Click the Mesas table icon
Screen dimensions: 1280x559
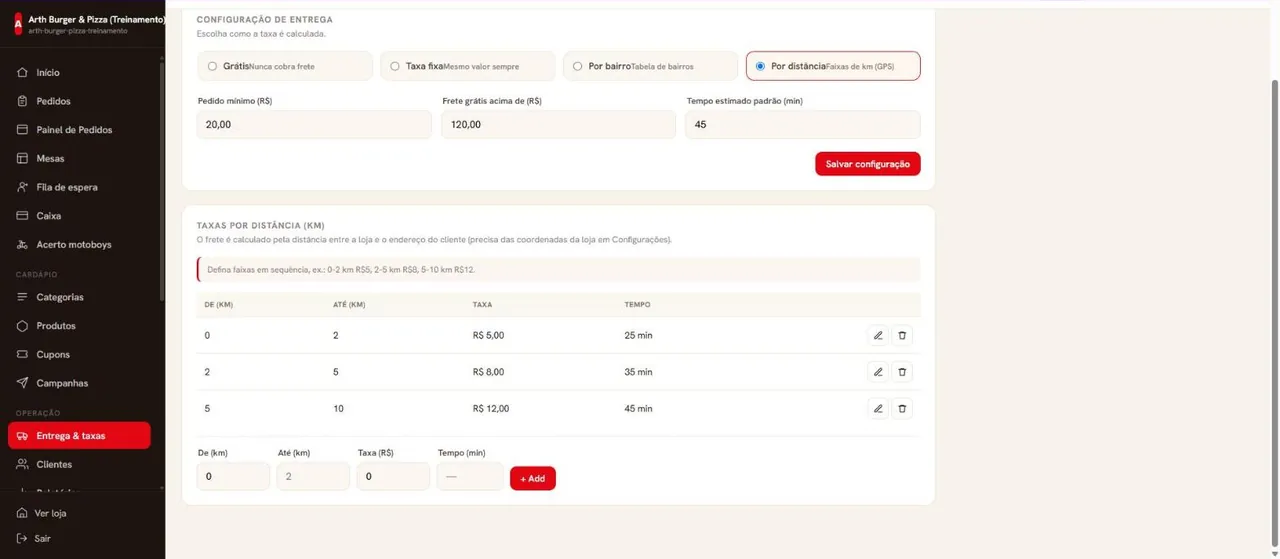(22, 158)
